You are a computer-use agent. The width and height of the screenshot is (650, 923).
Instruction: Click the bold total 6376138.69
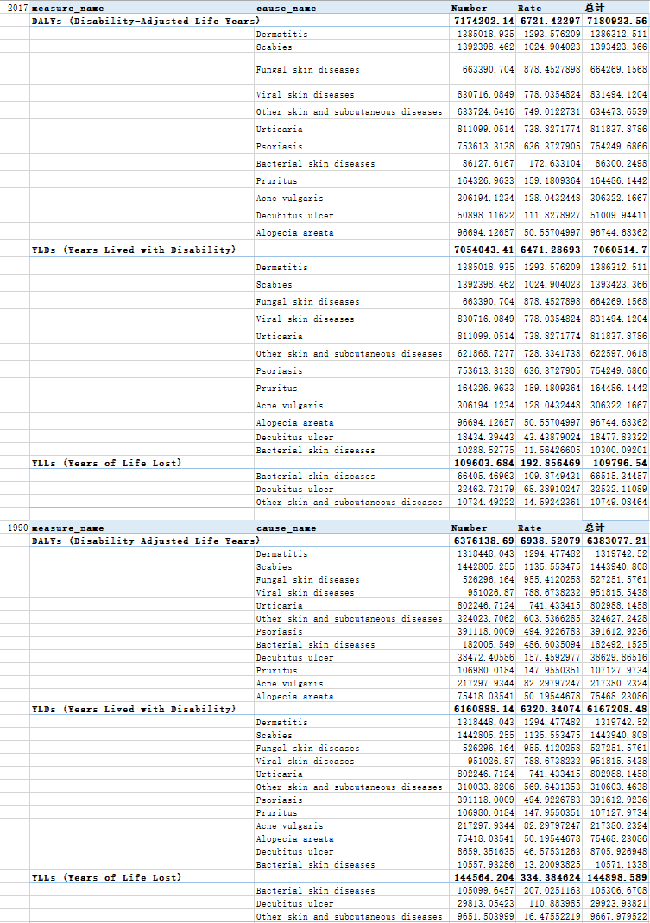point(484,540)
